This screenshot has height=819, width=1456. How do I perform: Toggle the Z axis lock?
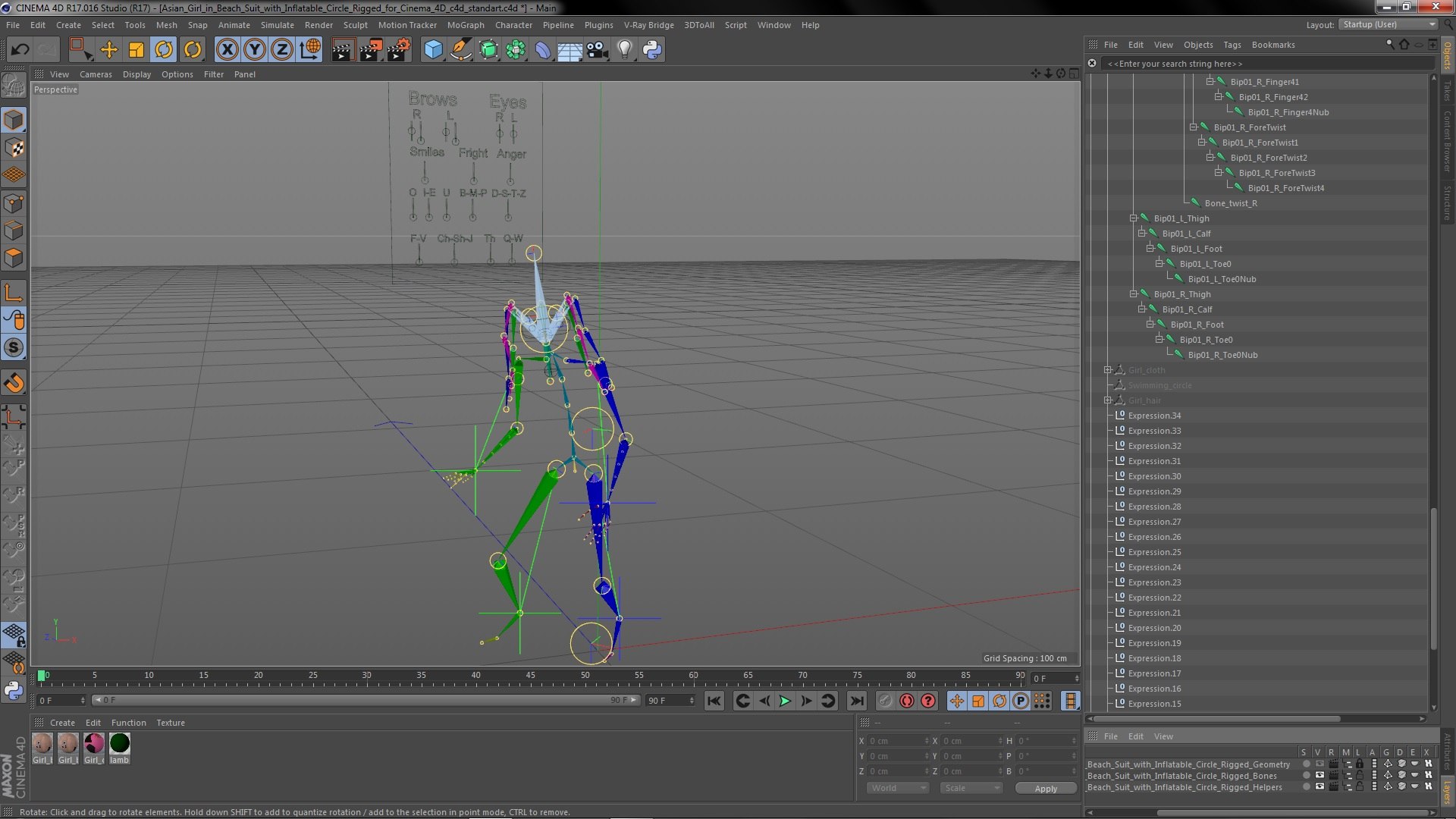point(281,50)
